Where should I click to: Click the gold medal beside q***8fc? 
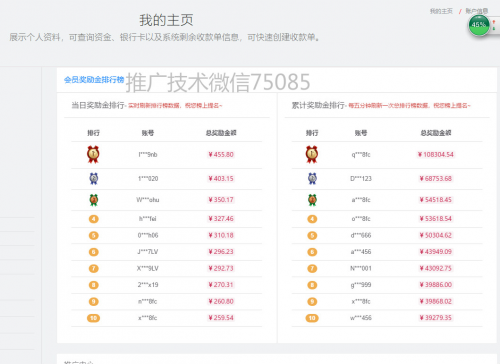312,154
